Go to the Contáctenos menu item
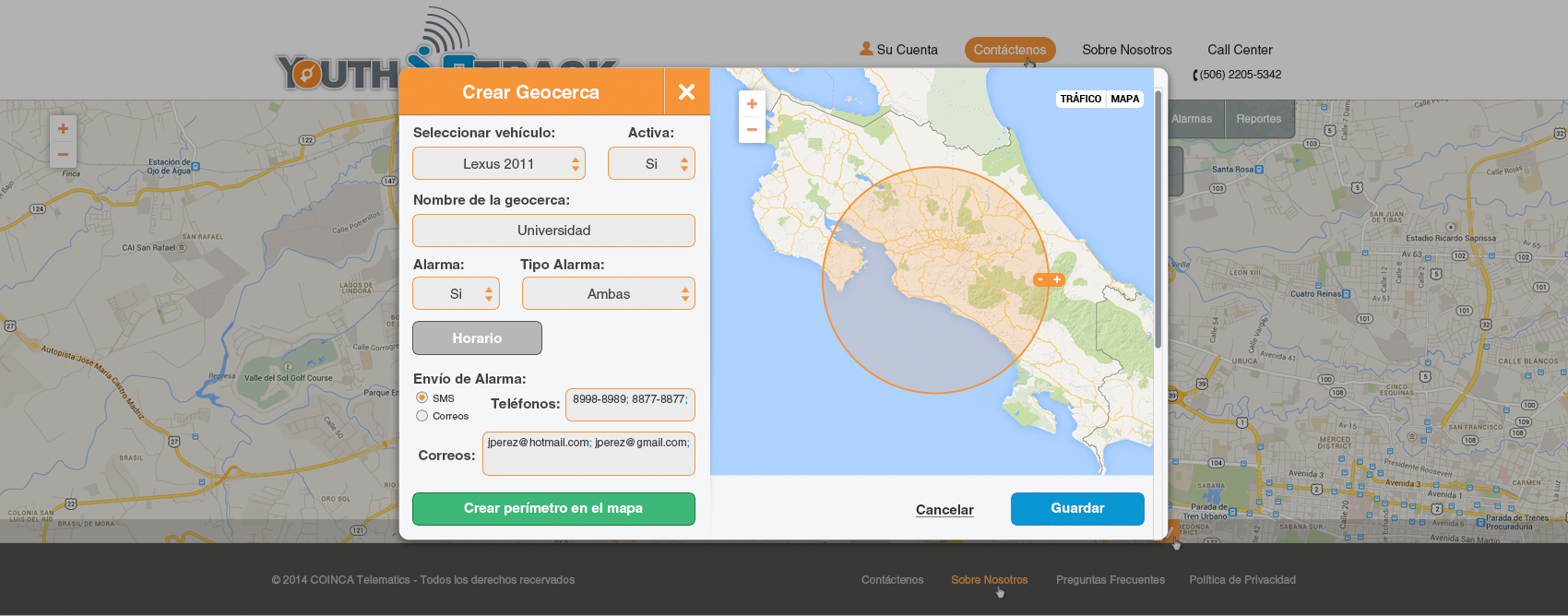The height and width of the screenshot is (616, 1568). coord(1010,50)
